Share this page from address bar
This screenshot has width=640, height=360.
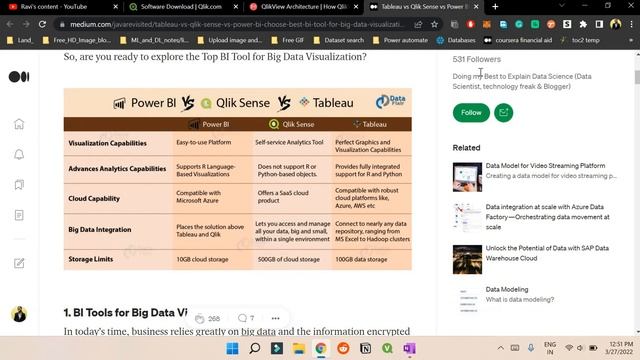(418, 24)
